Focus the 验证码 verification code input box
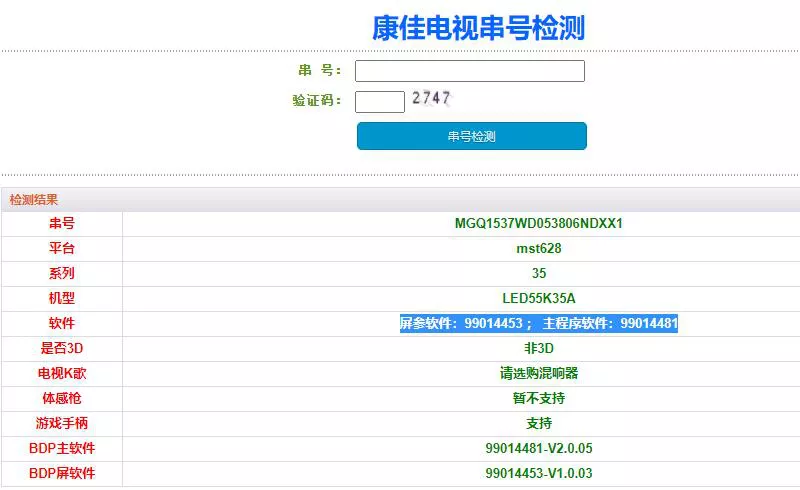800x490 pixels. tap(379, 101)
